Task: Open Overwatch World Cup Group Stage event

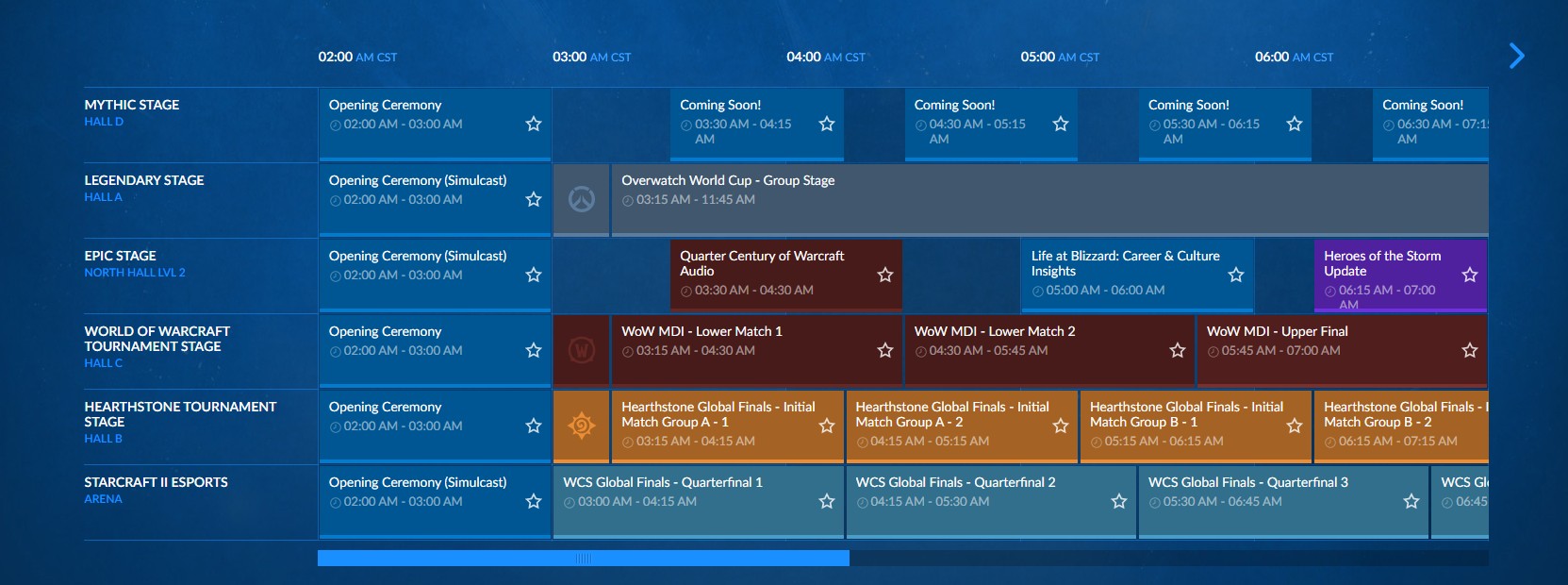Action: (1049, 199)
